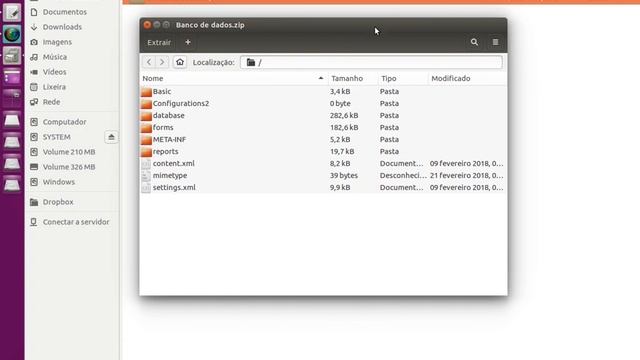Open Downloads in the file sidebar
This screenshot has width=640, height=360.
pyautogui.click(x=62, y=27)
